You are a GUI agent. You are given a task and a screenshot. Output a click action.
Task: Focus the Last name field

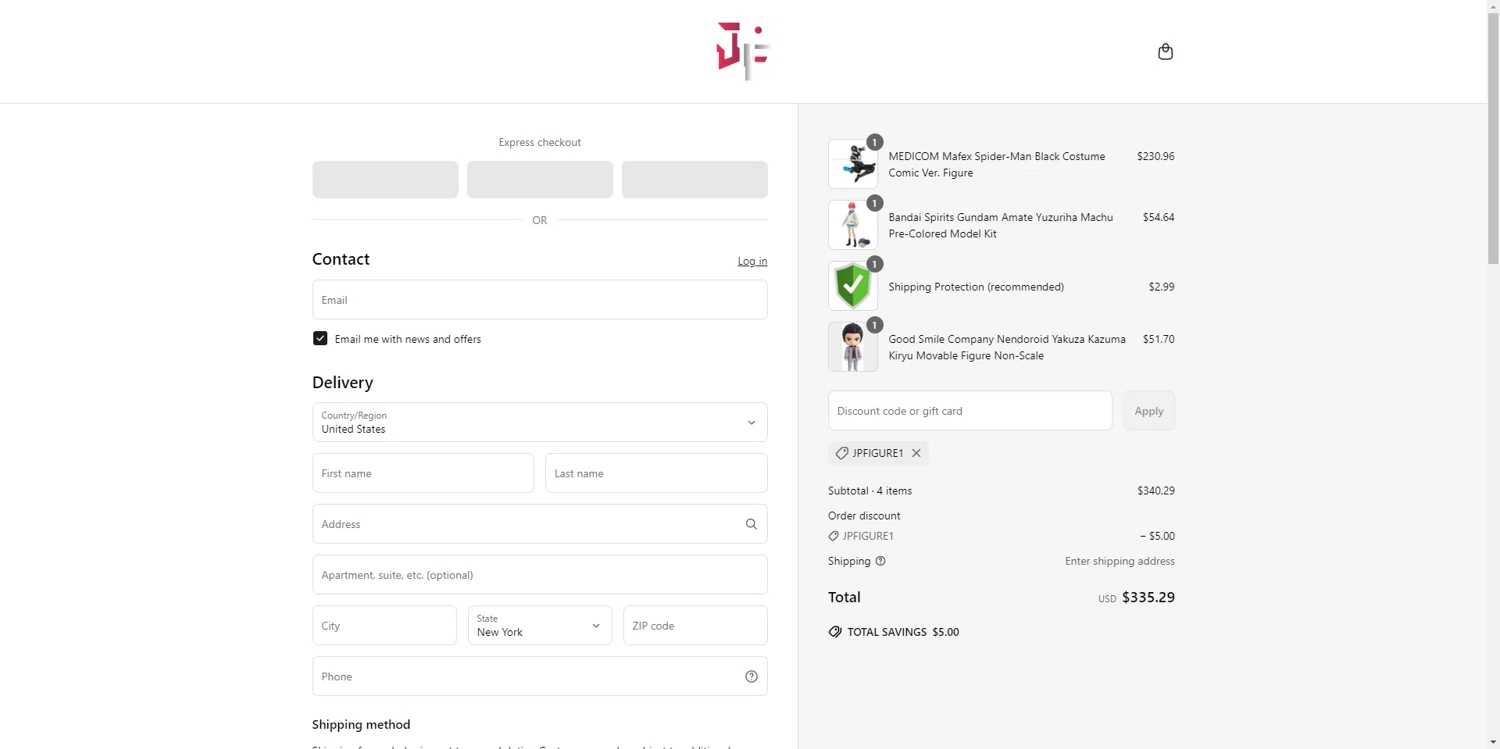click(656, 473)
